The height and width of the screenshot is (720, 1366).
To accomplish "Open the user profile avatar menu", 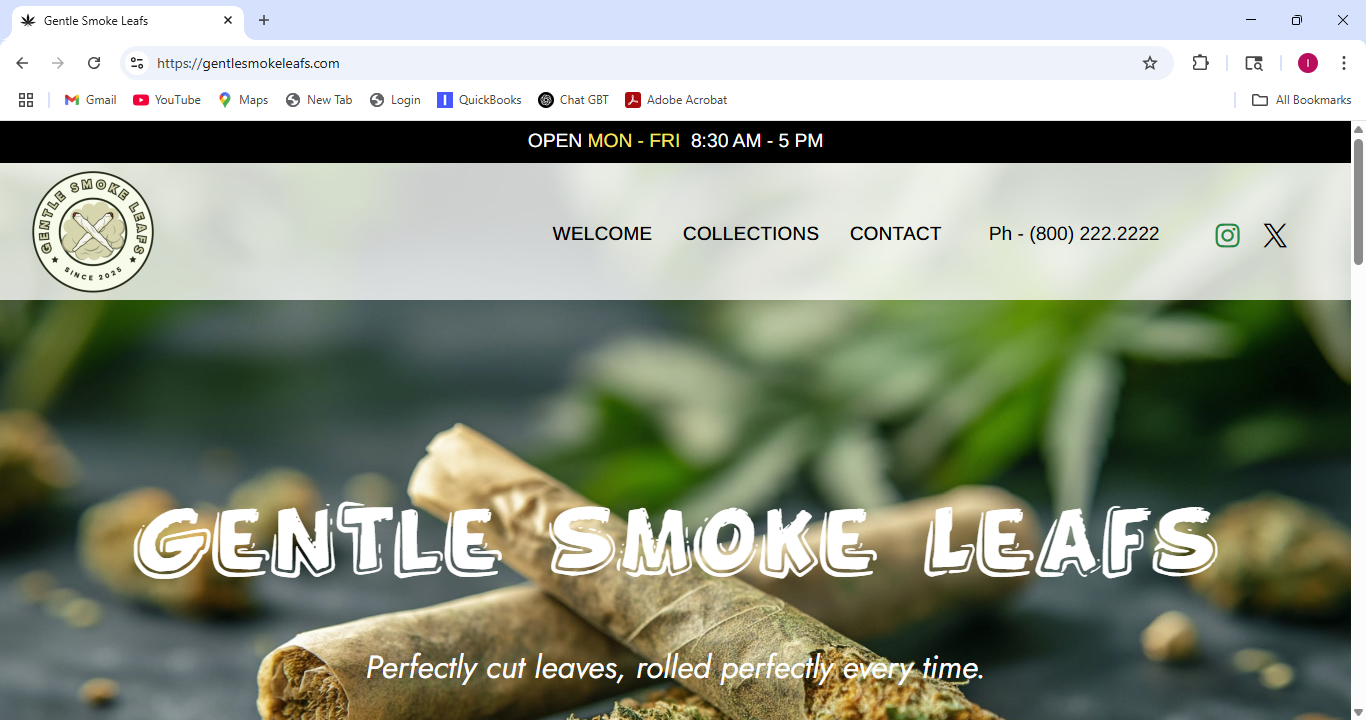I will point(1308,63).
